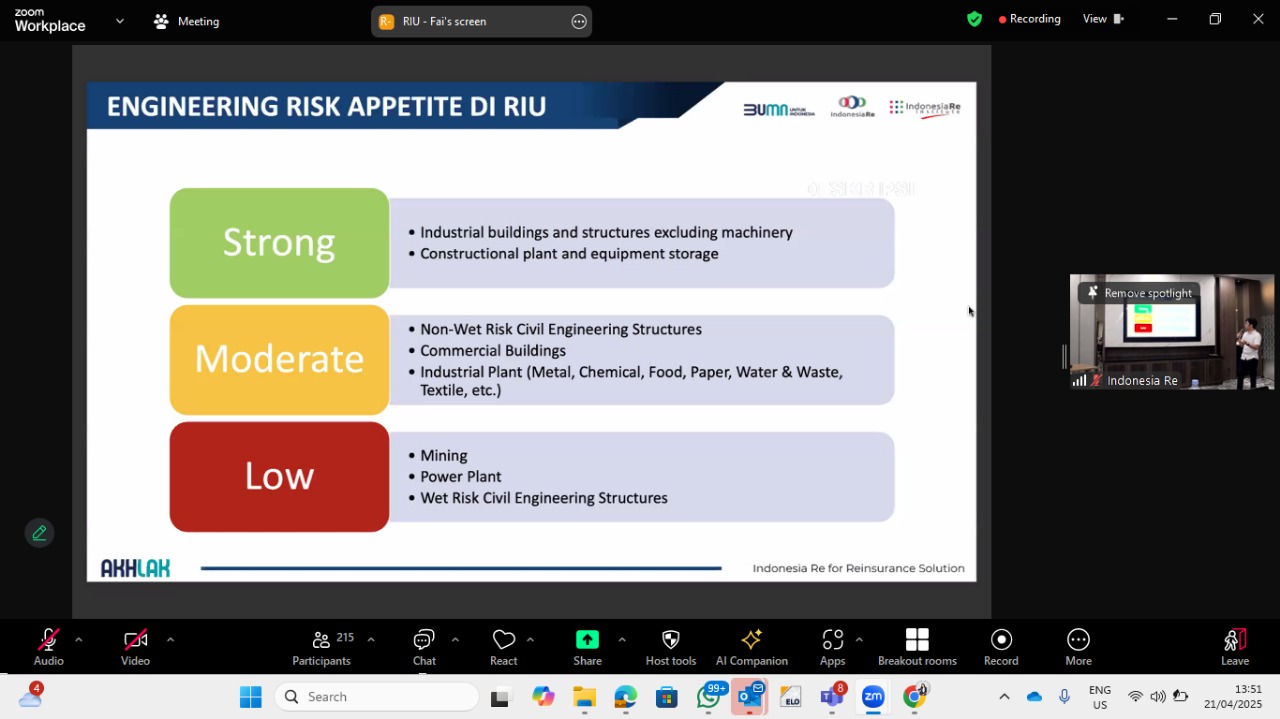Click the taskbar Search field
The image size is (1280, 719).
click(x=377, y=697)
